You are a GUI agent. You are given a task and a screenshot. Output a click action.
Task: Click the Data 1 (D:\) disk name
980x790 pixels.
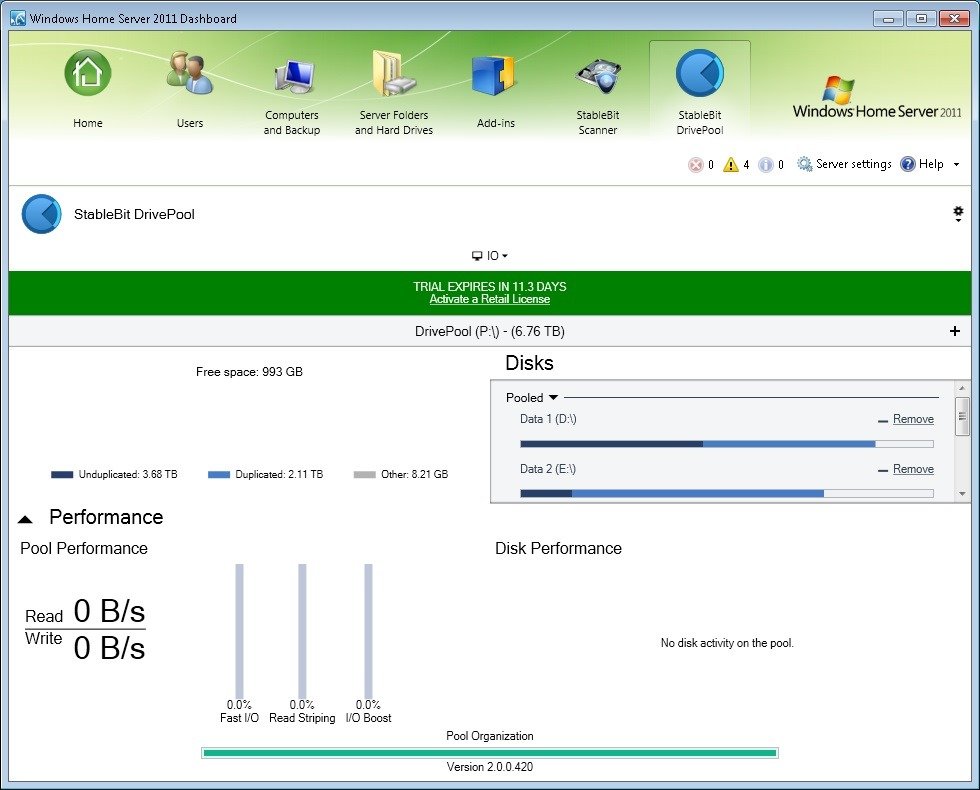click(x=548, y=419)
